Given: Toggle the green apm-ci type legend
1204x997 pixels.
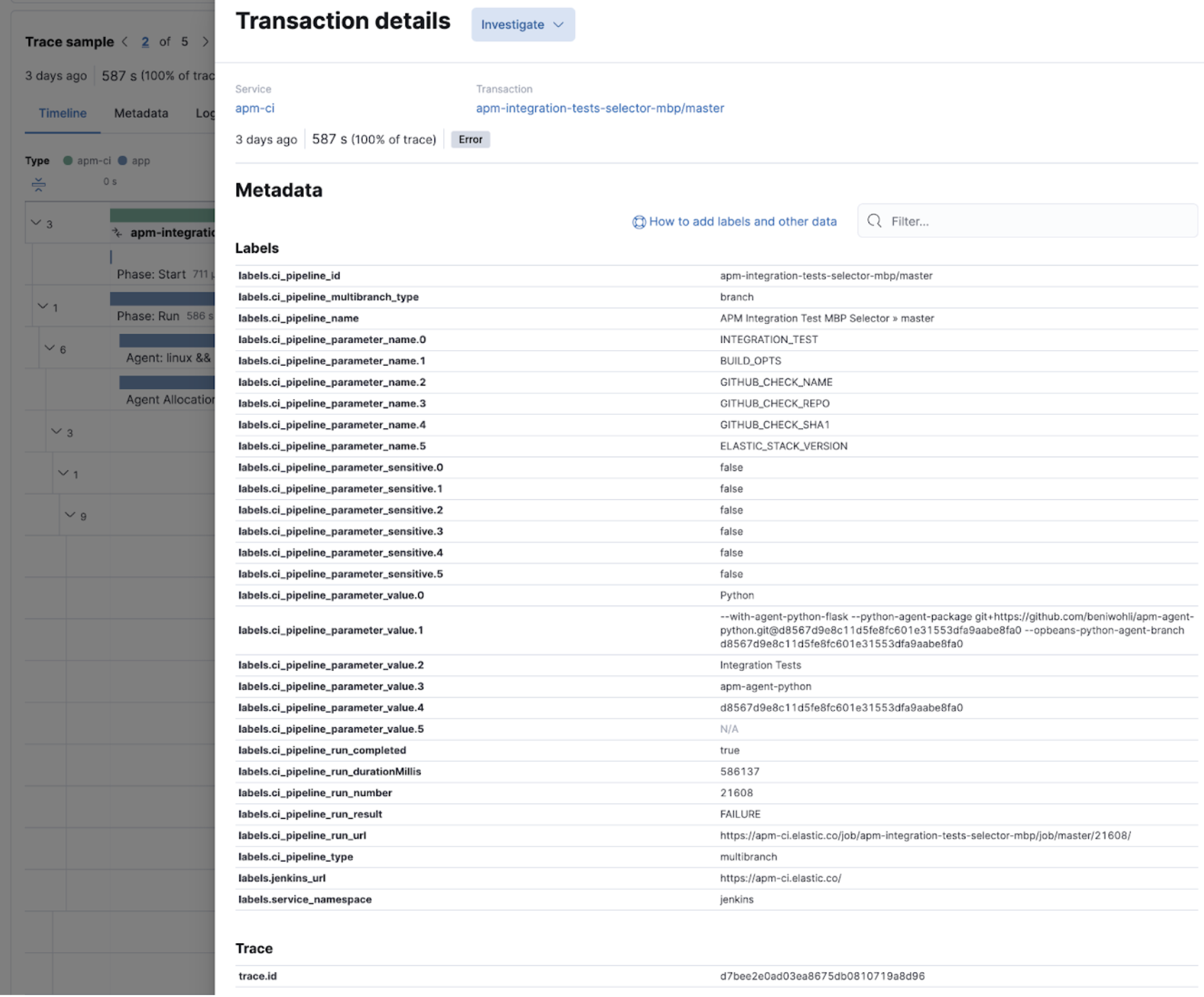Looking at the screenshot, I should pyautogui.click(x=69, y=160).
